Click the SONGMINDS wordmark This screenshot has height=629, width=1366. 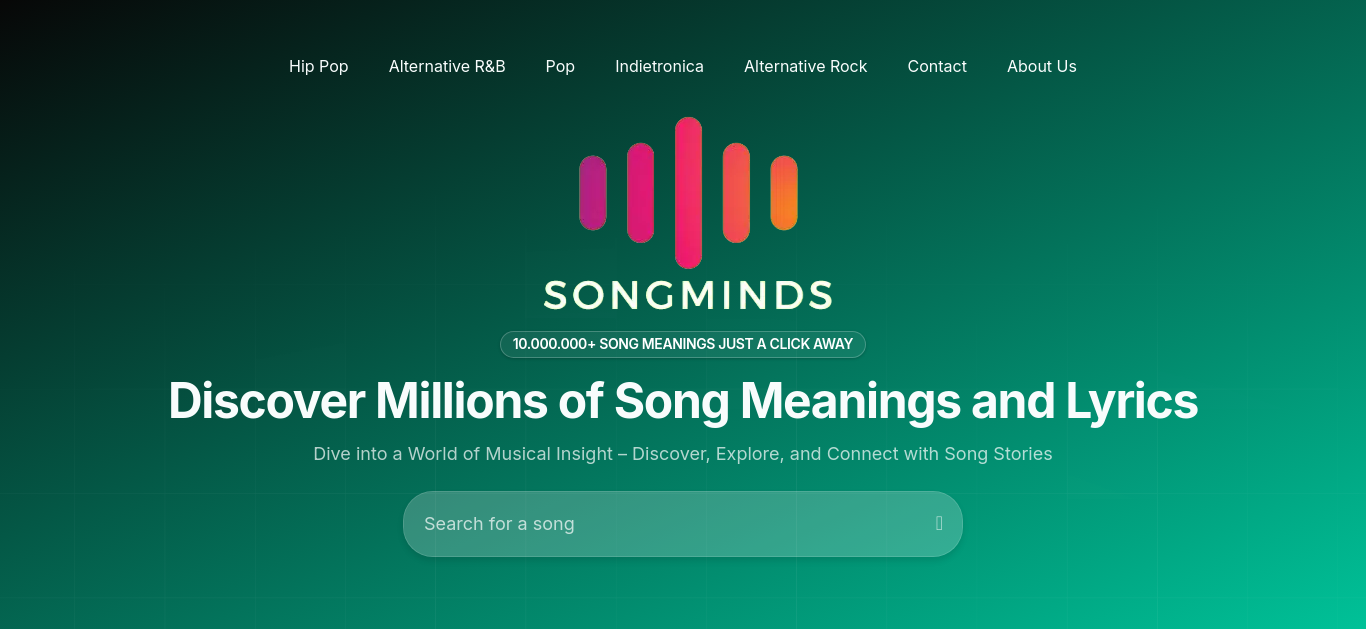coord(688,295)
